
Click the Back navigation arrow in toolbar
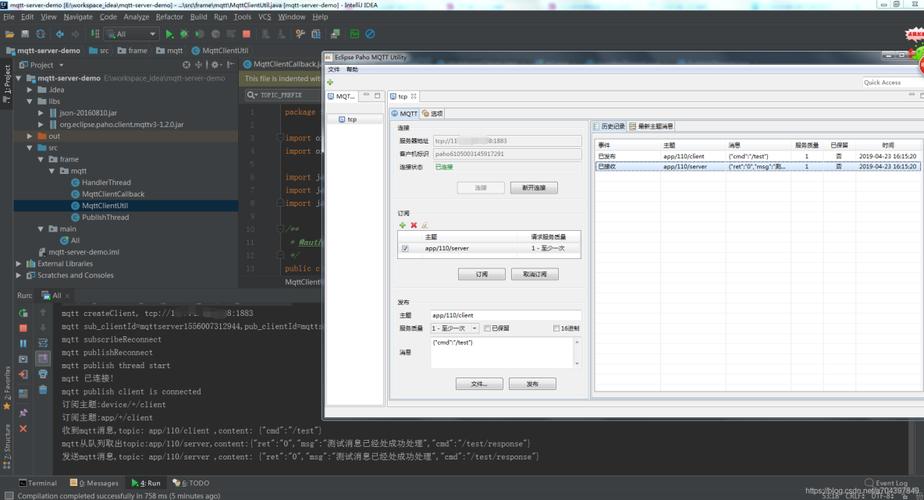(60, 34)
